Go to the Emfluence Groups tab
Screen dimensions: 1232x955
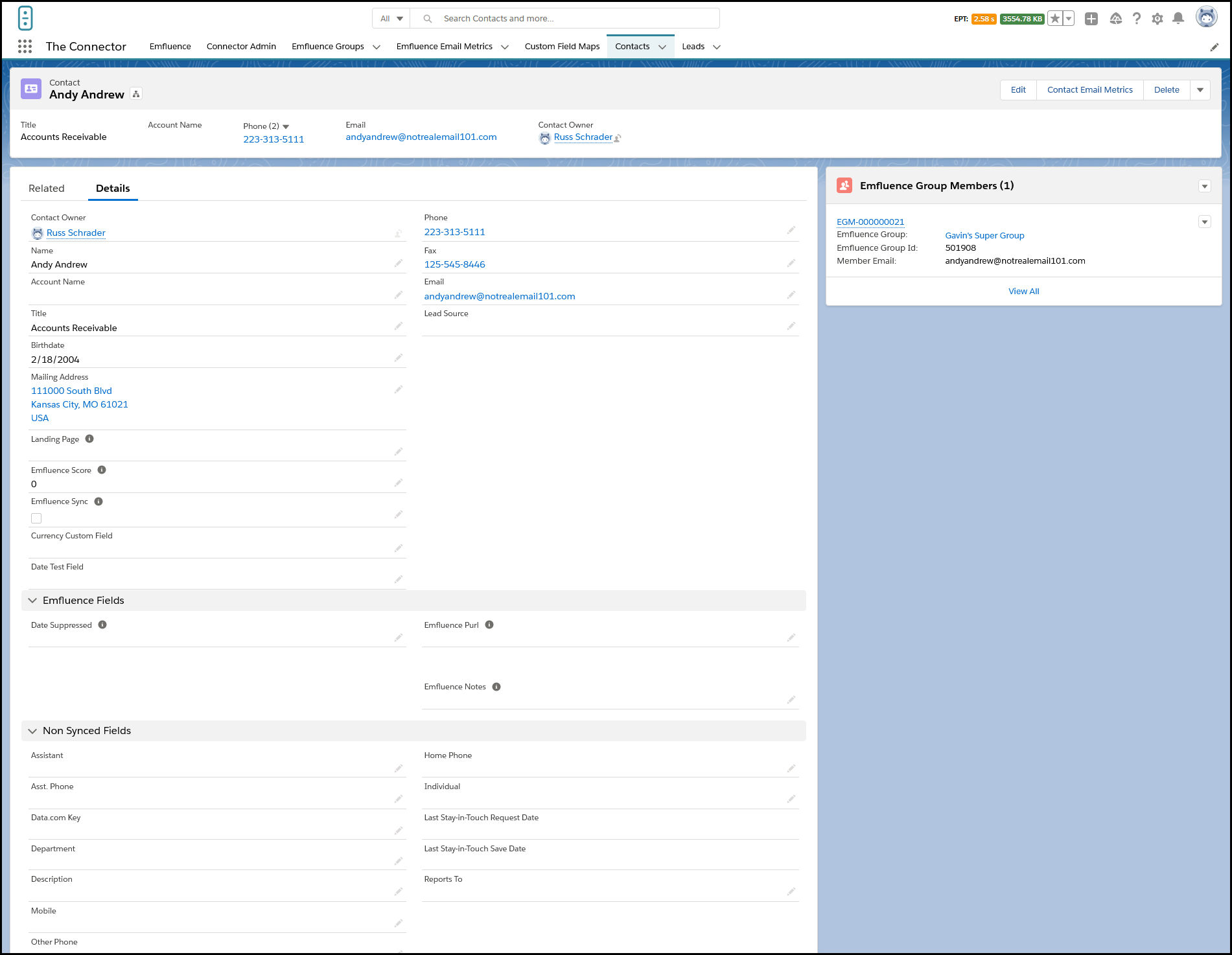pos(328,47)
